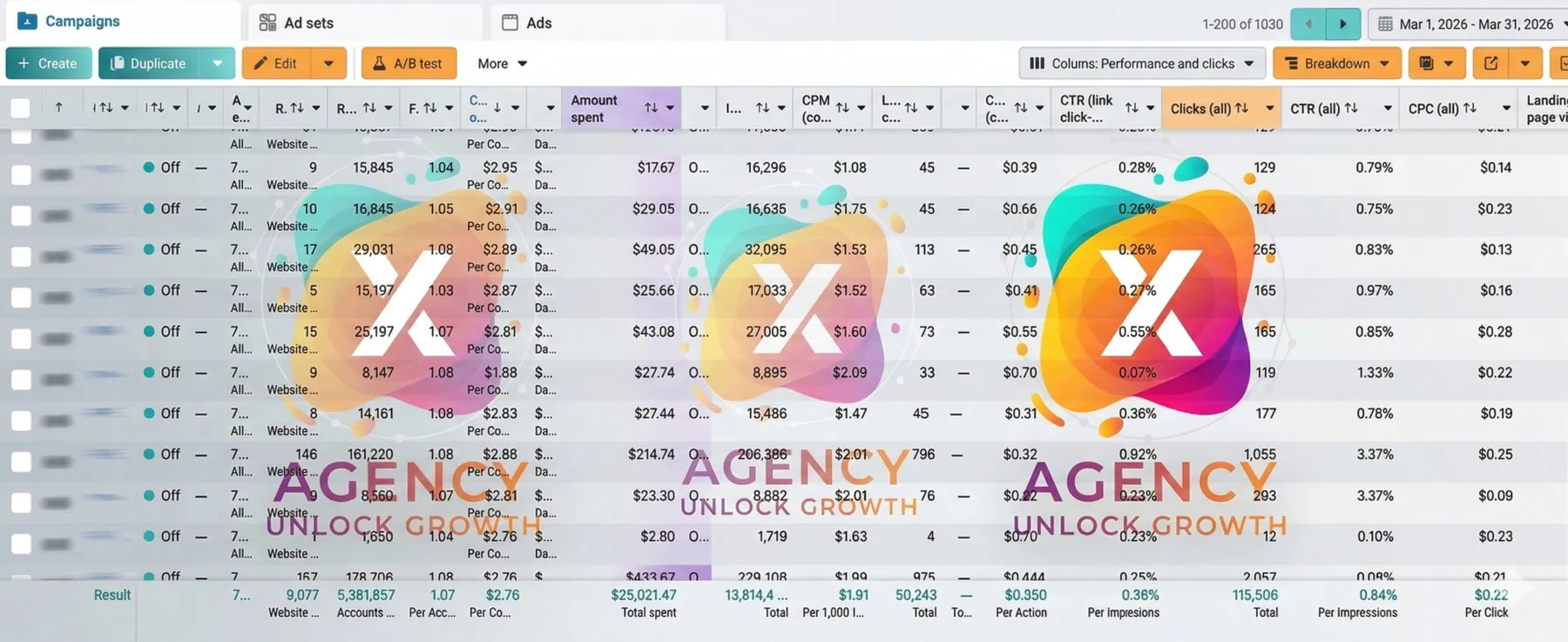Image resolution: width=1568 pixels, height=642 pixels.
Task: Open the Duplicate button dropdown arrow
Action: pos(217,64)
